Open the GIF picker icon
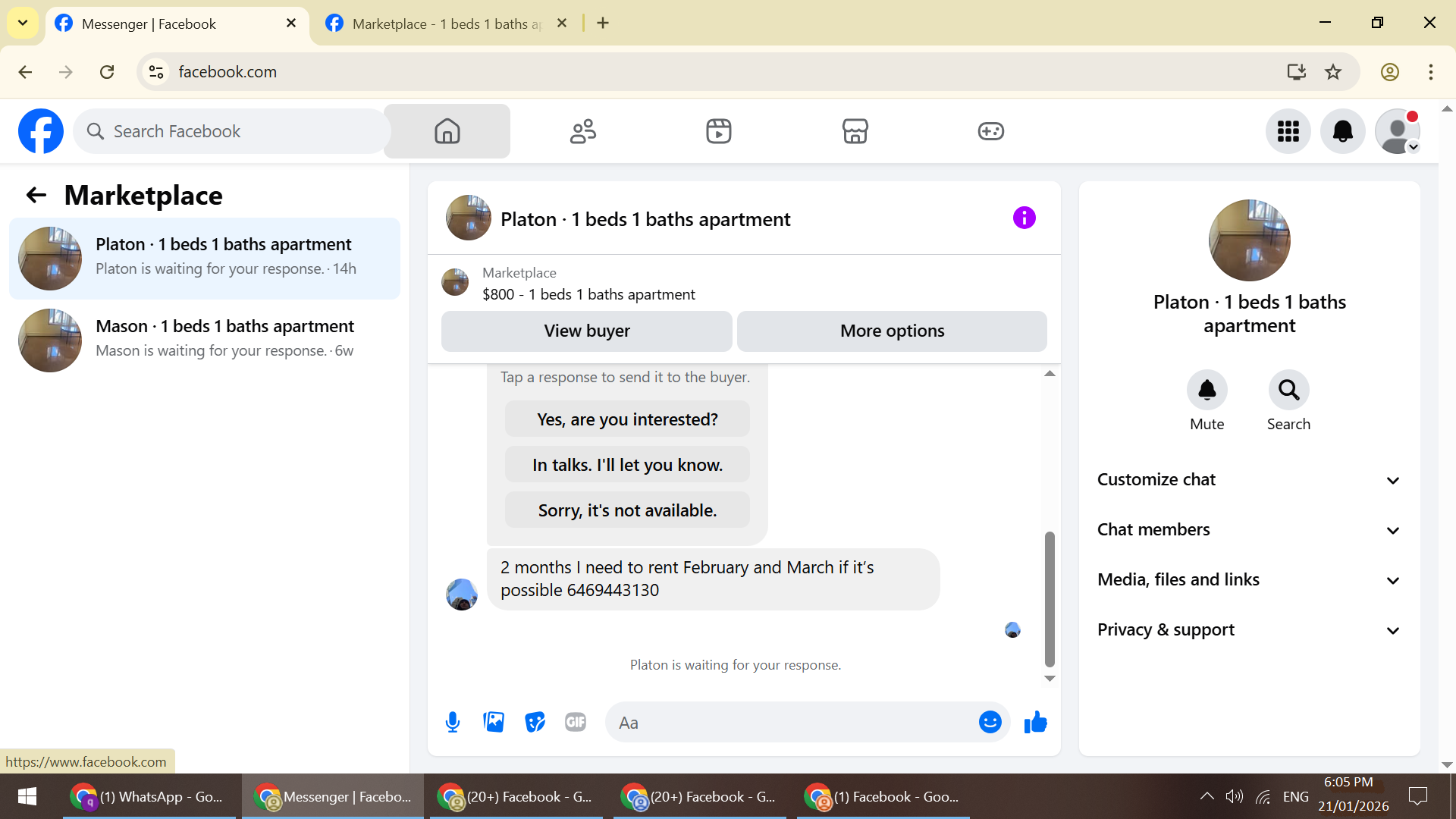The width and height of the screenshot is (1456, 819). point(576,722)
